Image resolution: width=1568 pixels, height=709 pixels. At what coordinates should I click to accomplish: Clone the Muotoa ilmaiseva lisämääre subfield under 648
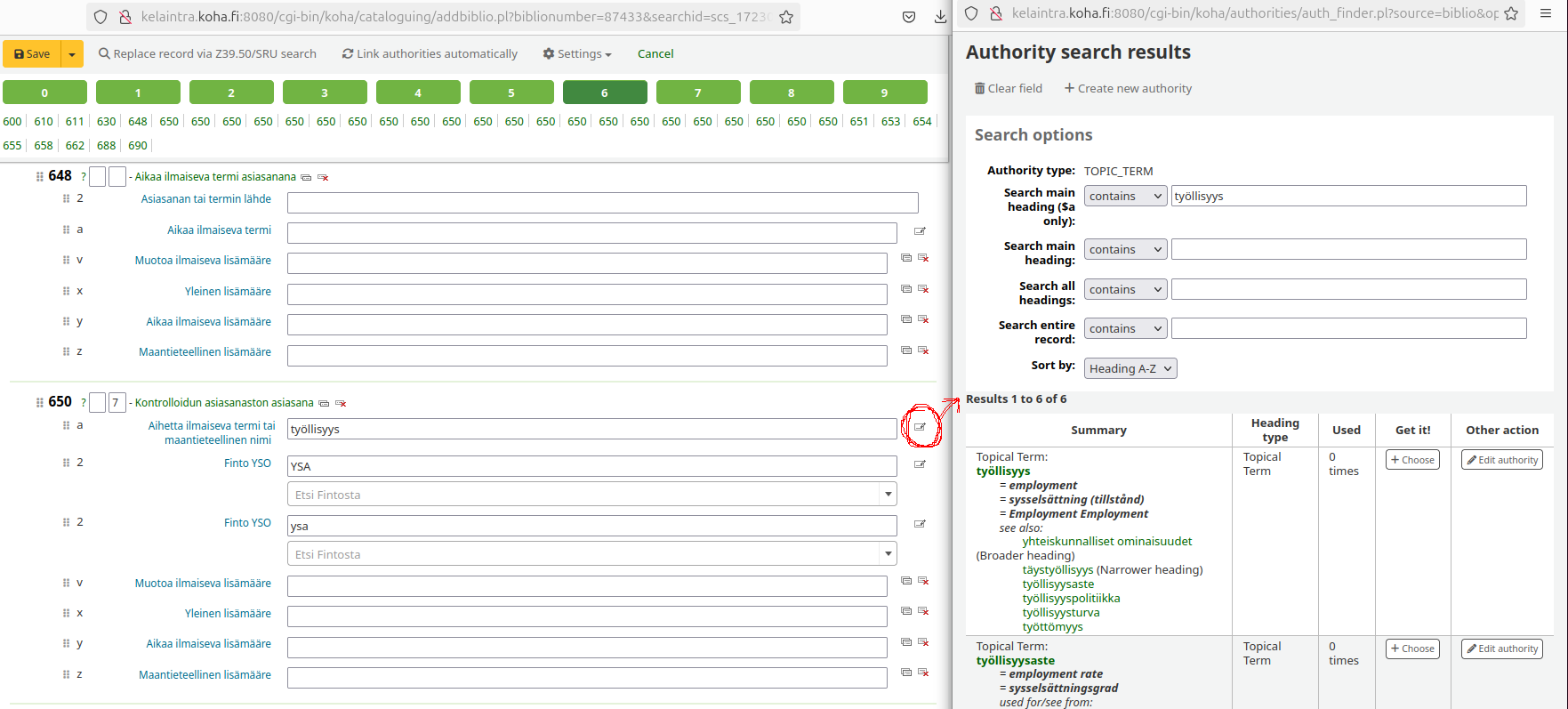tap(905, 258)
